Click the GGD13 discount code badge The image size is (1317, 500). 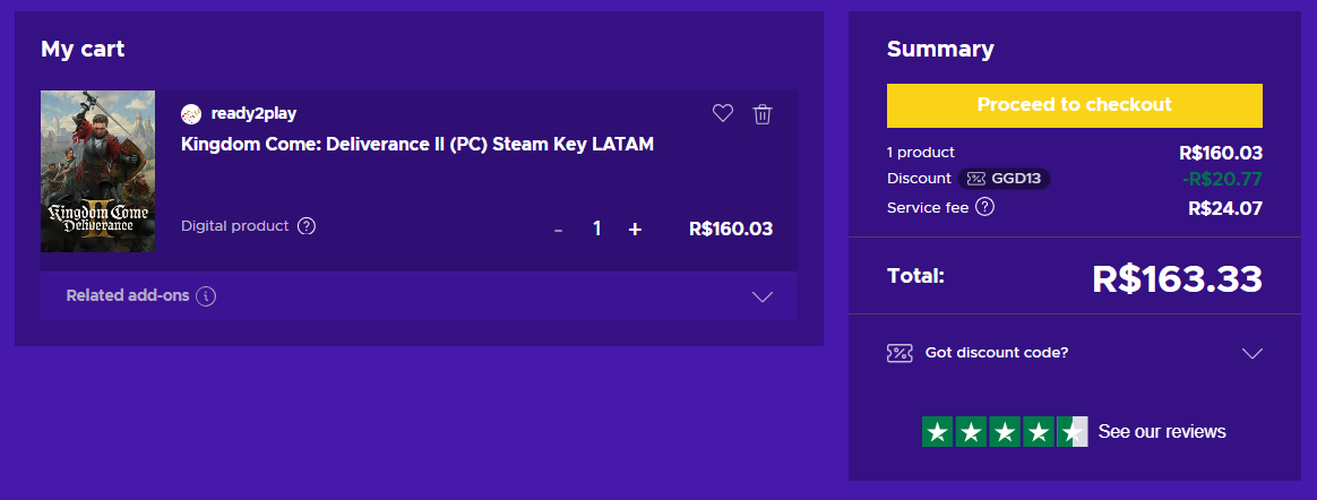(1004, 179)
